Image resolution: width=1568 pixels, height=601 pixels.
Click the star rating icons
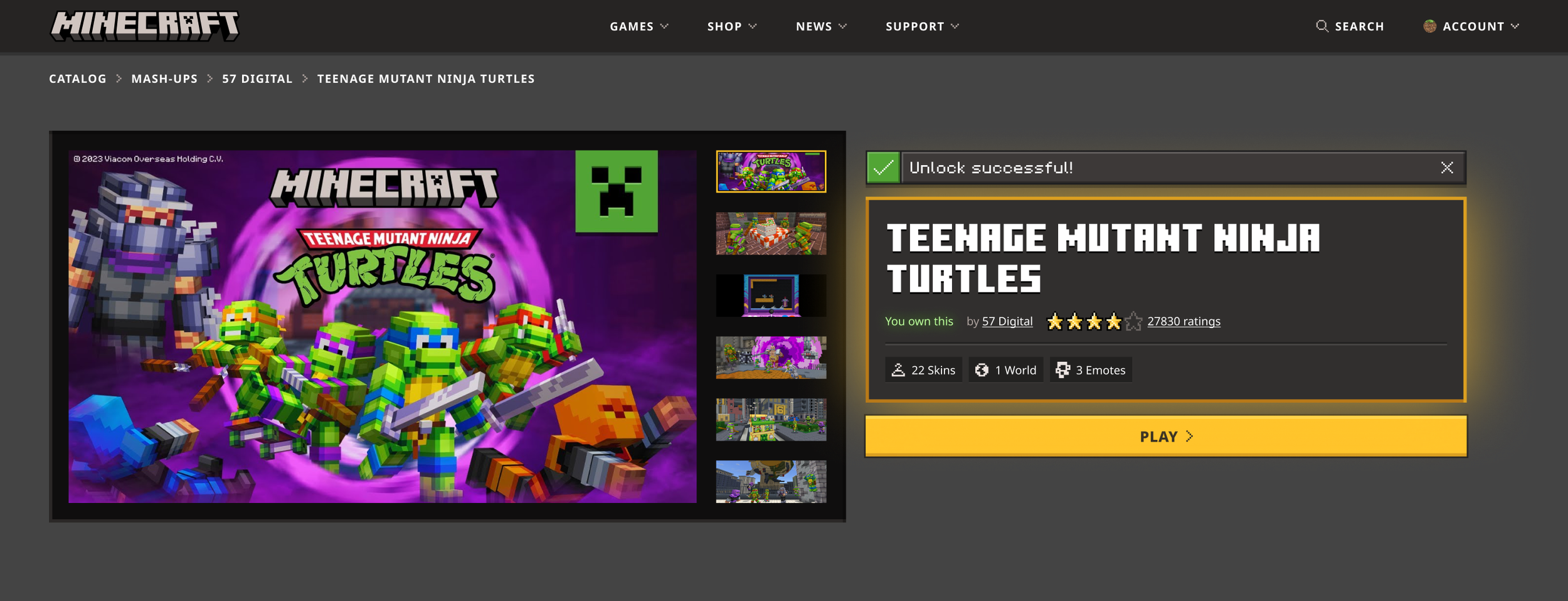1094,322
